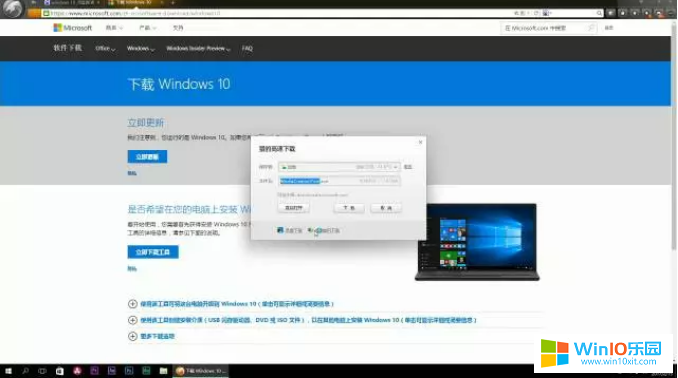Click the Microsoft logo in the header
678x378 pixels.
click(x=72, y=28)
